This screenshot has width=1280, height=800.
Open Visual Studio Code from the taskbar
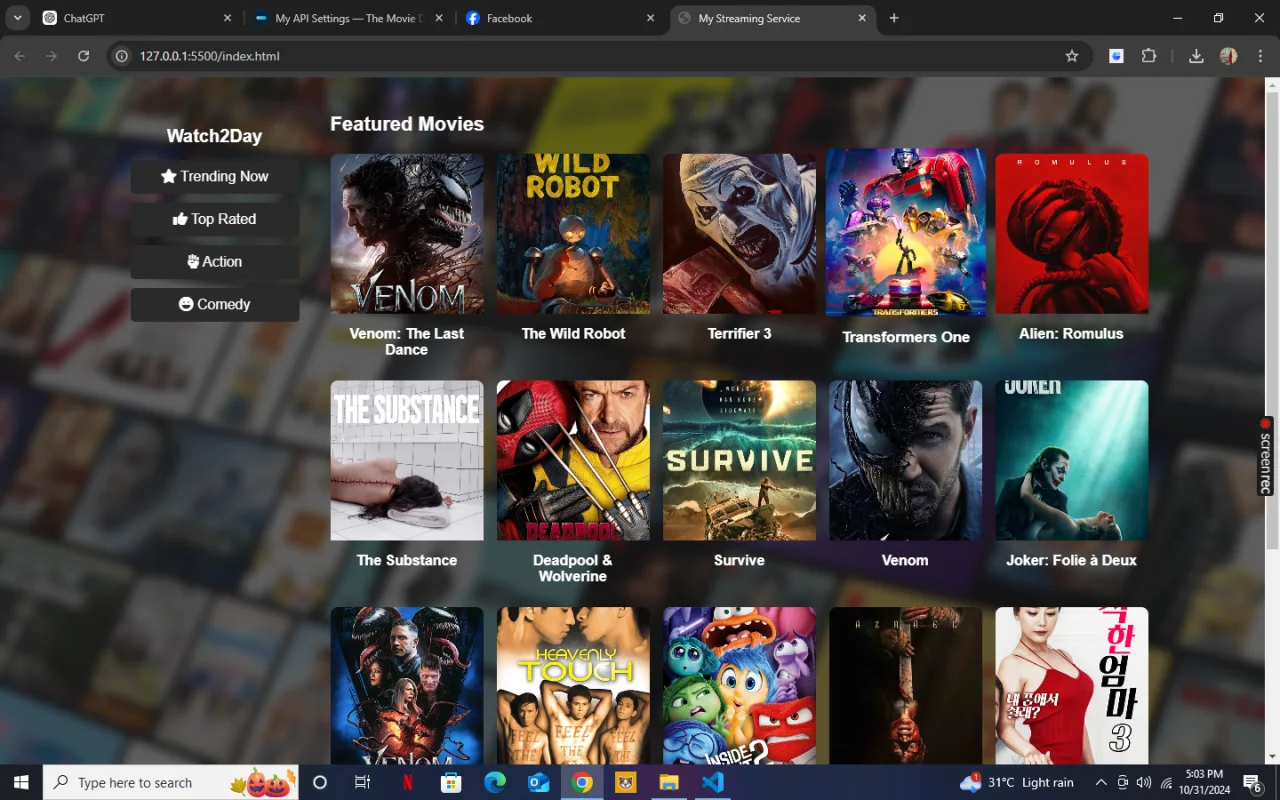point(713,782)
